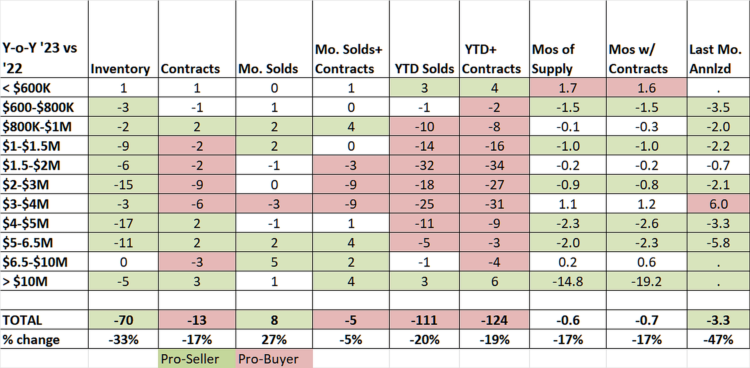Select the < $600K row label

point(44,88)
